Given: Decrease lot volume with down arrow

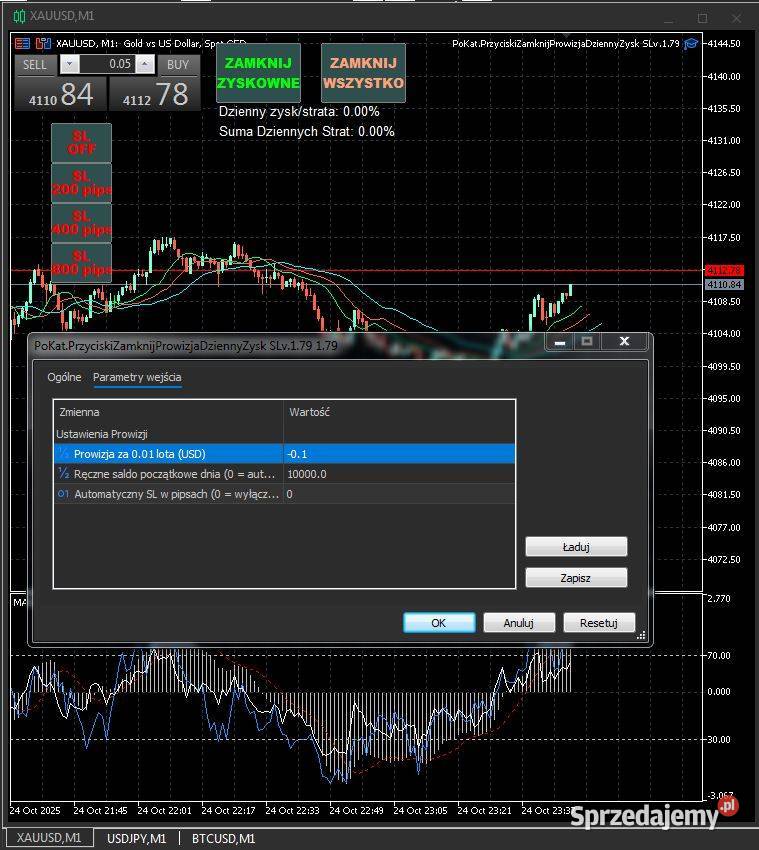Looking at the screenshot, I should click(x=69, y=64).
